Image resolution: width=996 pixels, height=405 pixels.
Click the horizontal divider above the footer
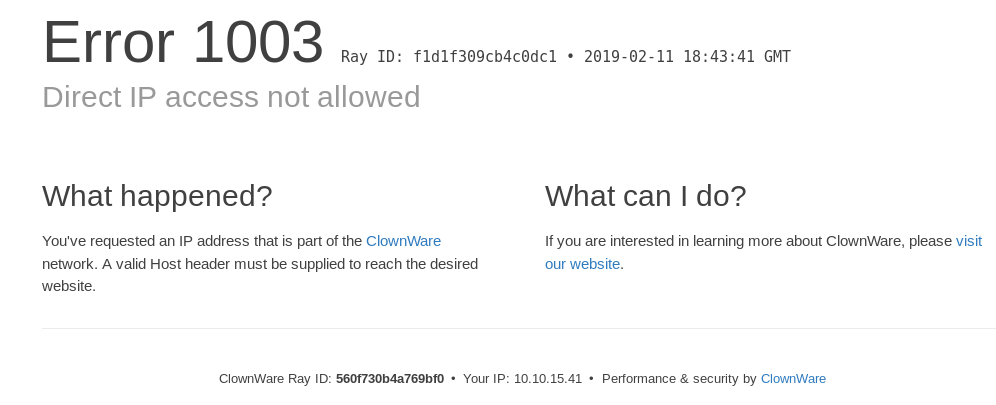pos(518,328)
